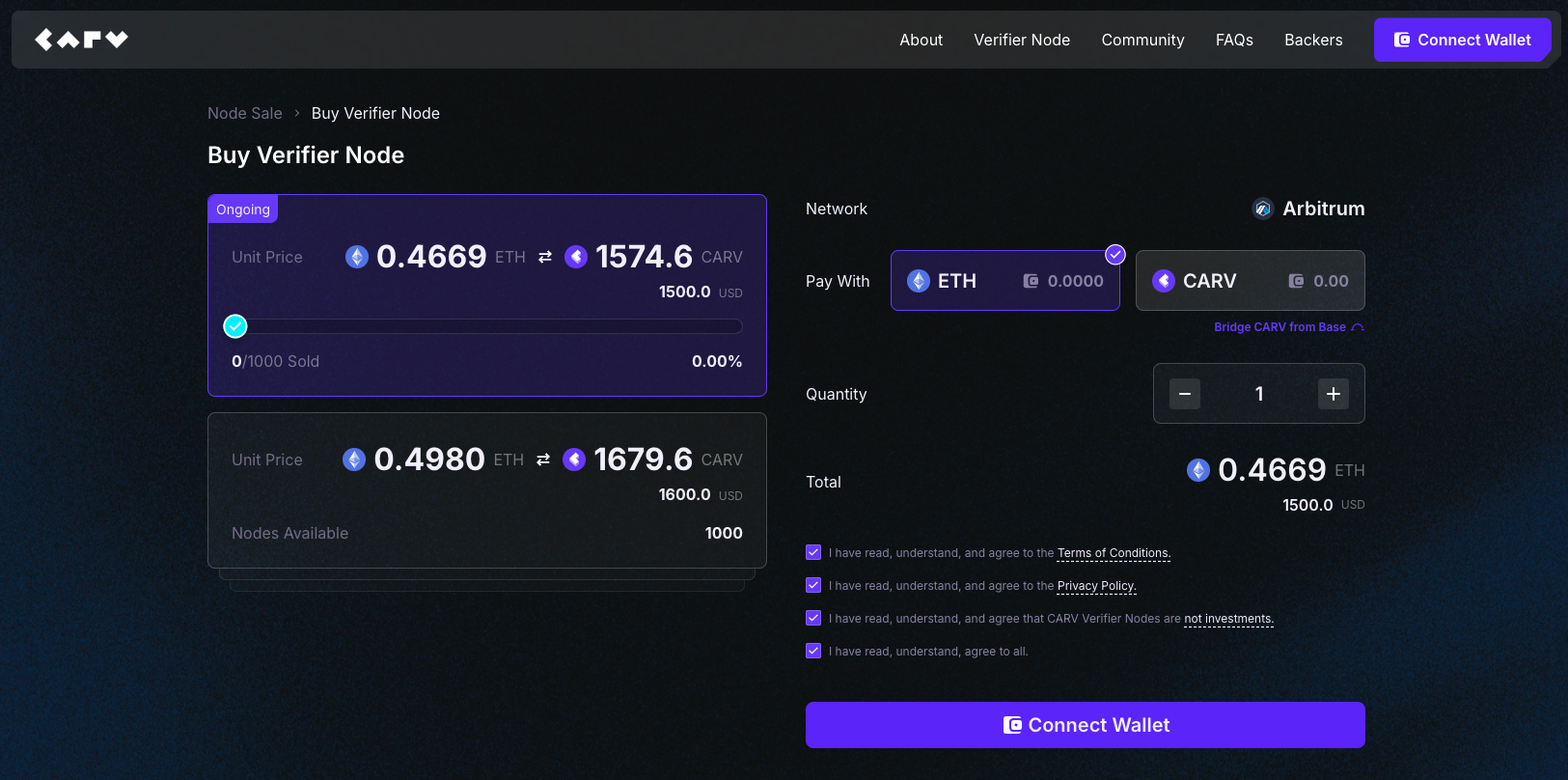
Task: Go back to Node Sale breadcrumb
Action: (x=245, y=113)
